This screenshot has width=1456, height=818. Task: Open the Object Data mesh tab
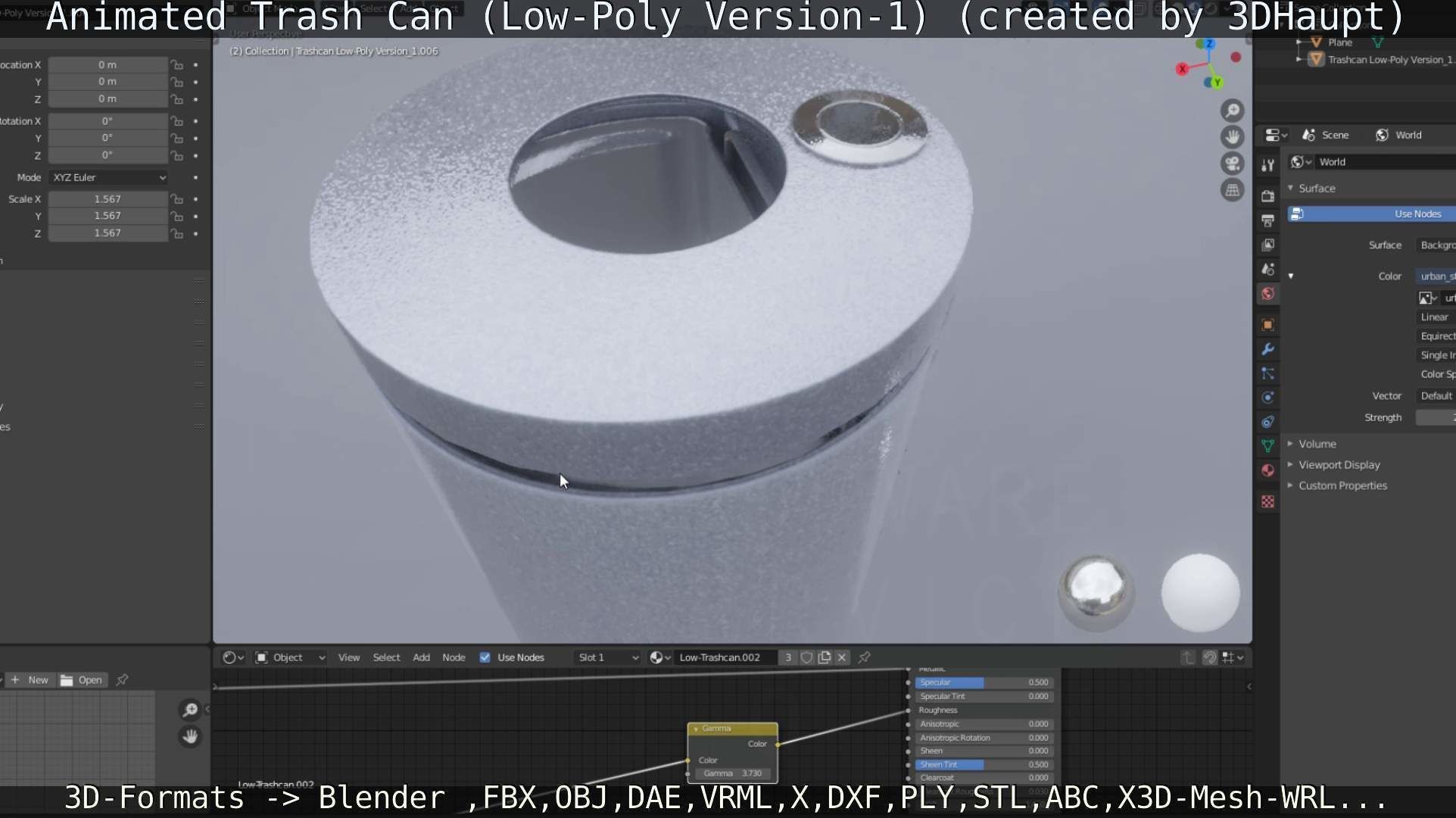pos(1267,446)
